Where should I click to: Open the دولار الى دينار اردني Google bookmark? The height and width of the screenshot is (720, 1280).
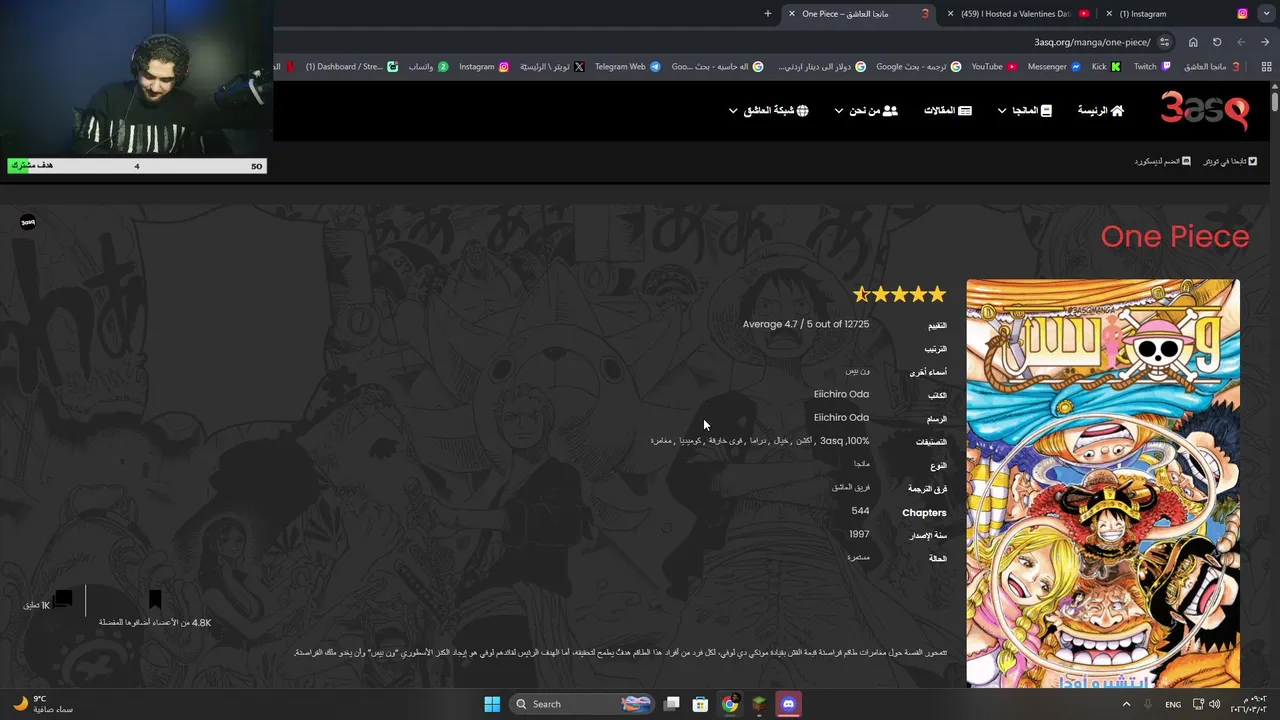point(821,67)
